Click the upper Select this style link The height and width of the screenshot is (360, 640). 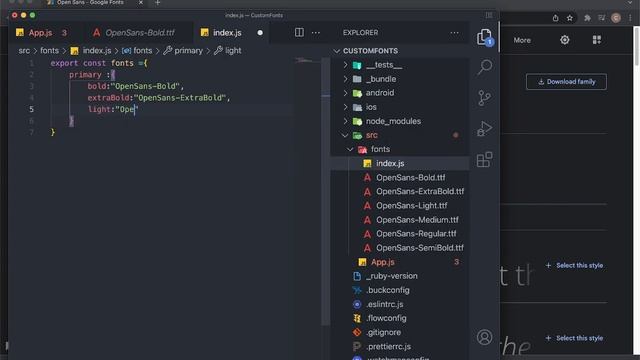(x=574, y=265)
